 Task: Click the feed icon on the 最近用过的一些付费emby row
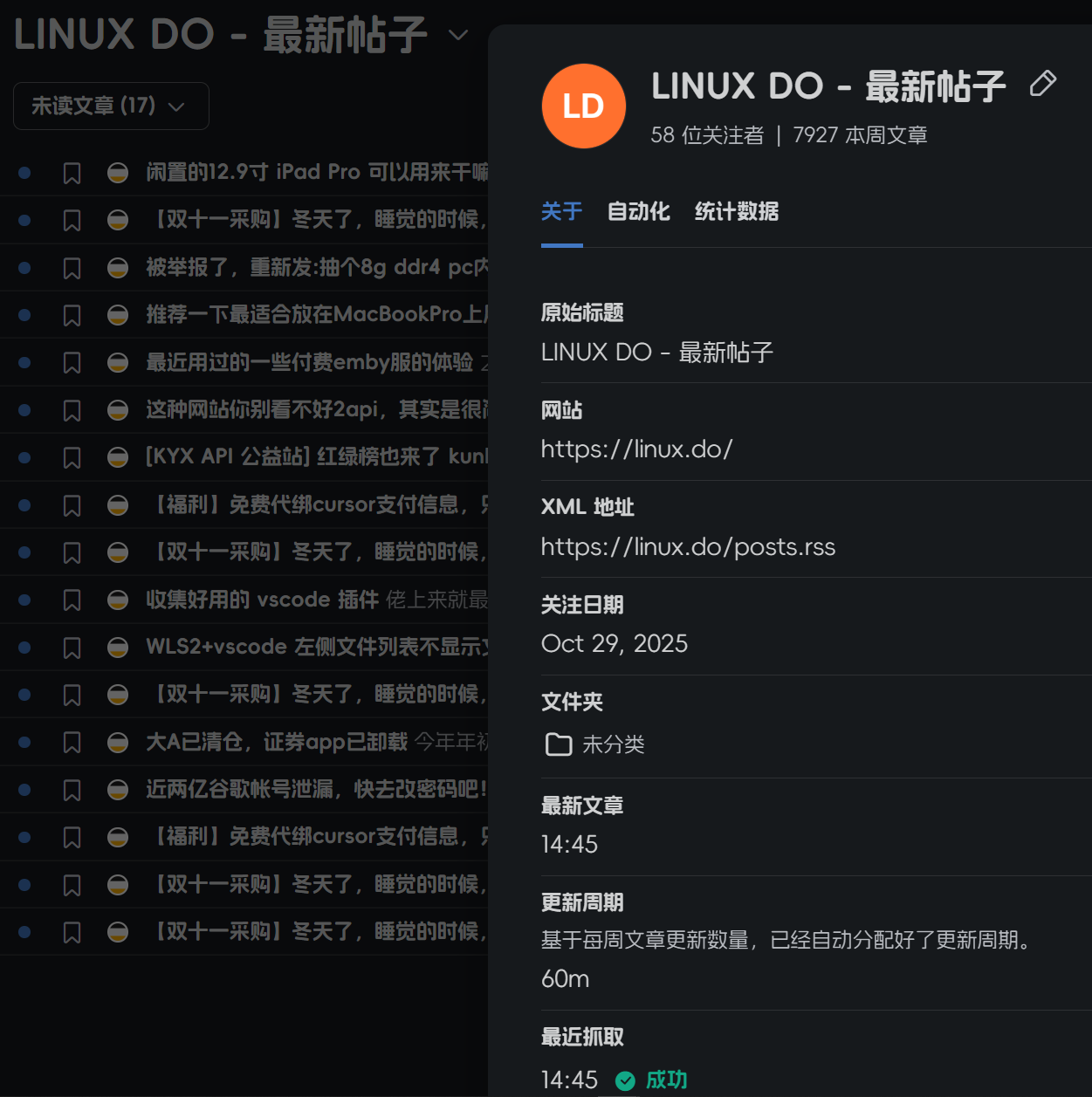[118, 363]
